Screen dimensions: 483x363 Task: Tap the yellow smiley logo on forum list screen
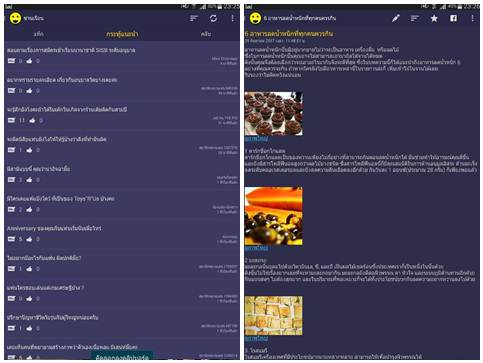(x=15, y=18)
